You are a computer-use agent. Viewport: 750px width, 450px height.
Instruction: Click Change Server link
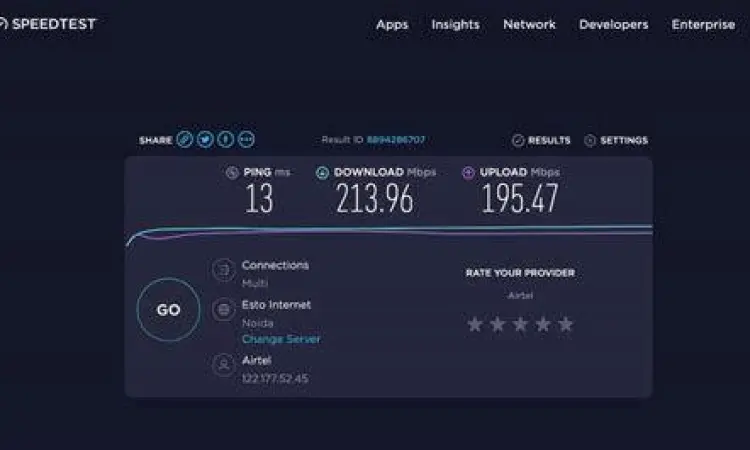[281, 339]
